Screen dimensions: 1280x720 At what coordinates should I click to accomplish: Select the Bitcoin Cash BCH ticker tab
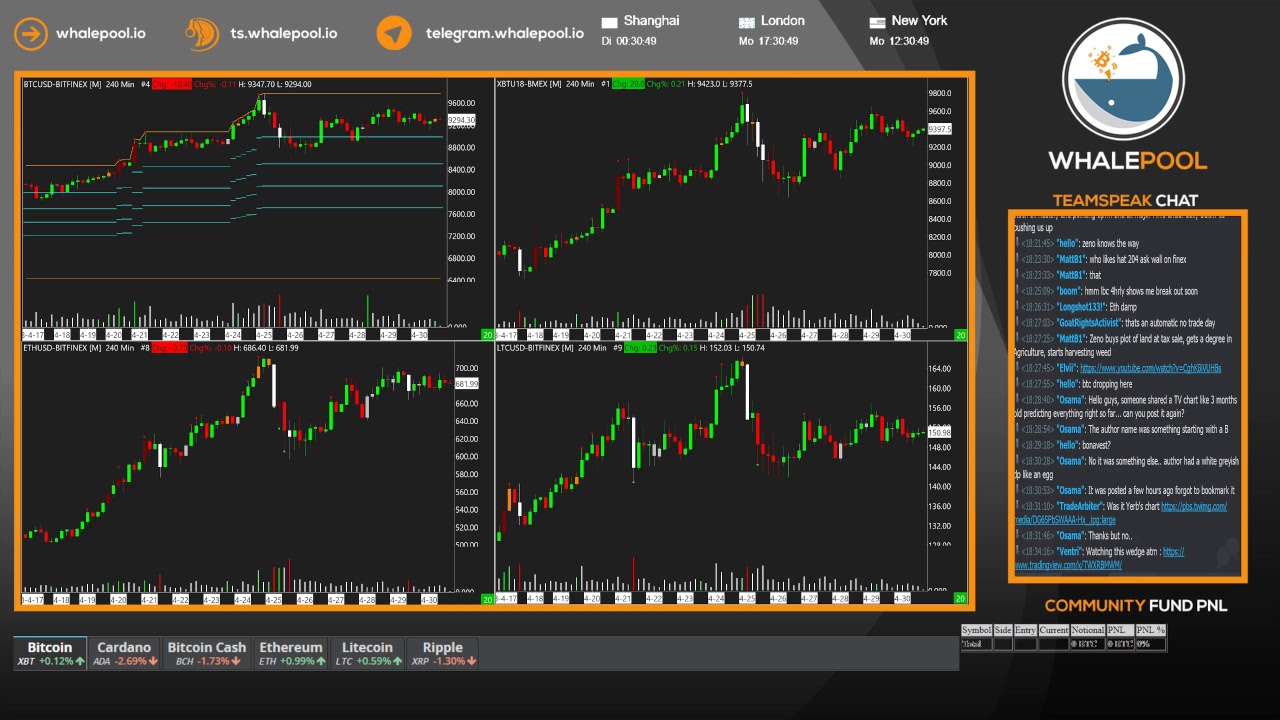coord(207,653)
